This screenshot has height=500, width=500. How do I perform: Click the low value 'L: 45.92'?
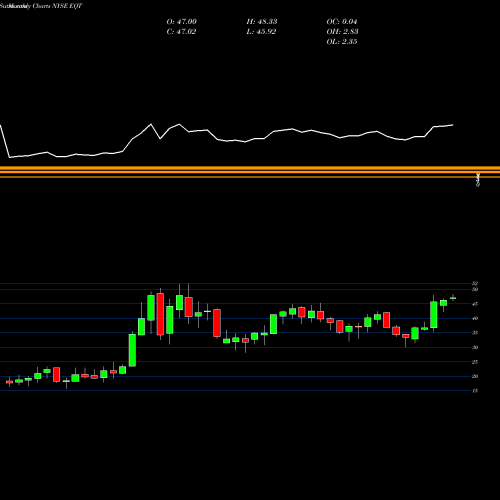click(x=261, y=32)
